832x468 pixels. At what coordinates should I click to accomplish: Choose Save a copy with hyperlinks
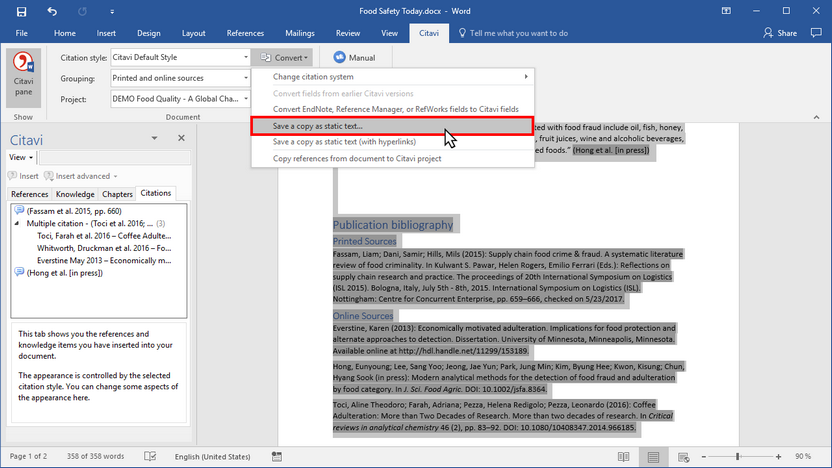click(x=393, y=142)
